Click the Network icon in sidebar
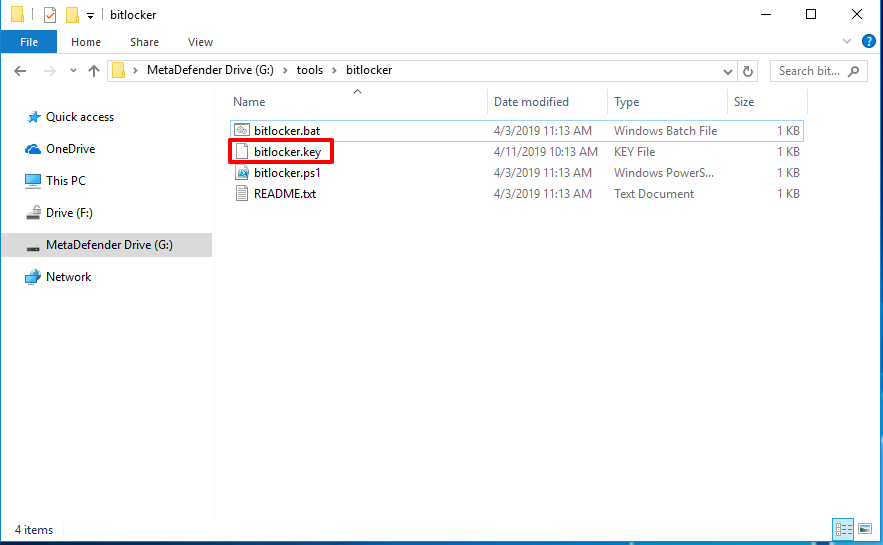 click(33, 277)
